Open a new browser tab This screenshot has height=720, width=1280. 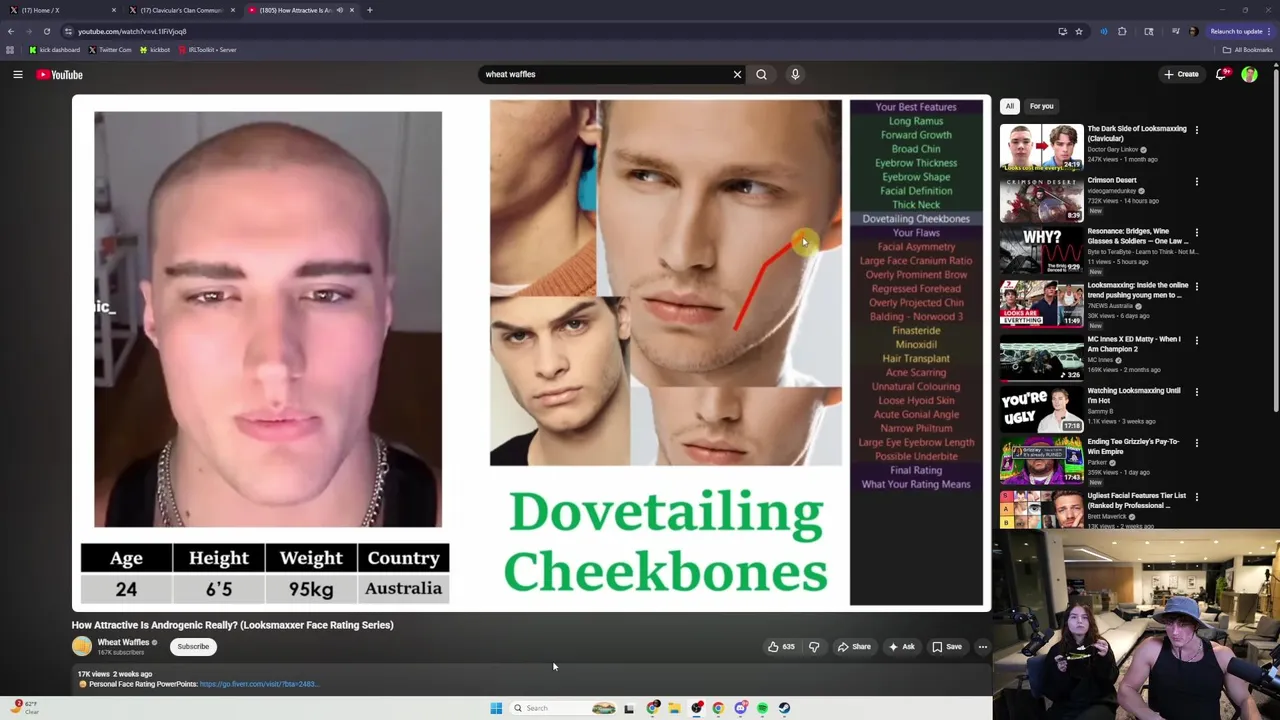pos(369,10)
